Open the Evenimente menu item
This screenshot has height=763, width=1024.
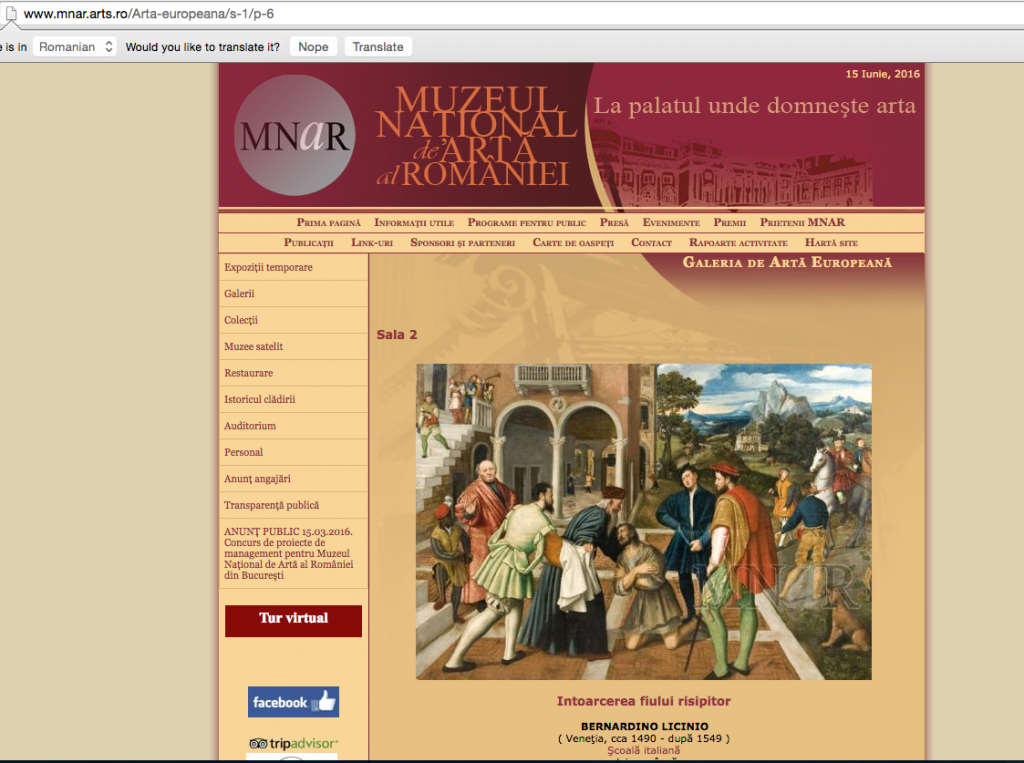671,223
